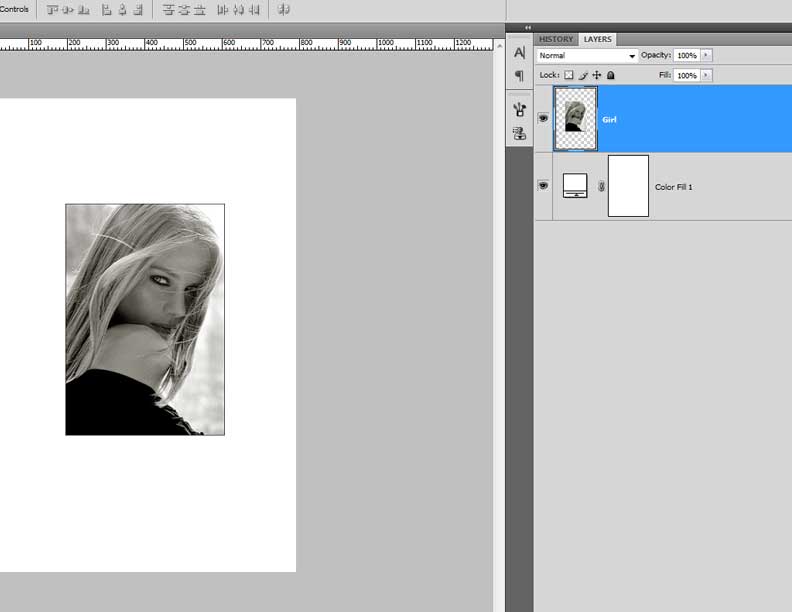Align bottom edges of layers
Image resolution: width=792 pixels, height=612 pixels.
[84, 10]
